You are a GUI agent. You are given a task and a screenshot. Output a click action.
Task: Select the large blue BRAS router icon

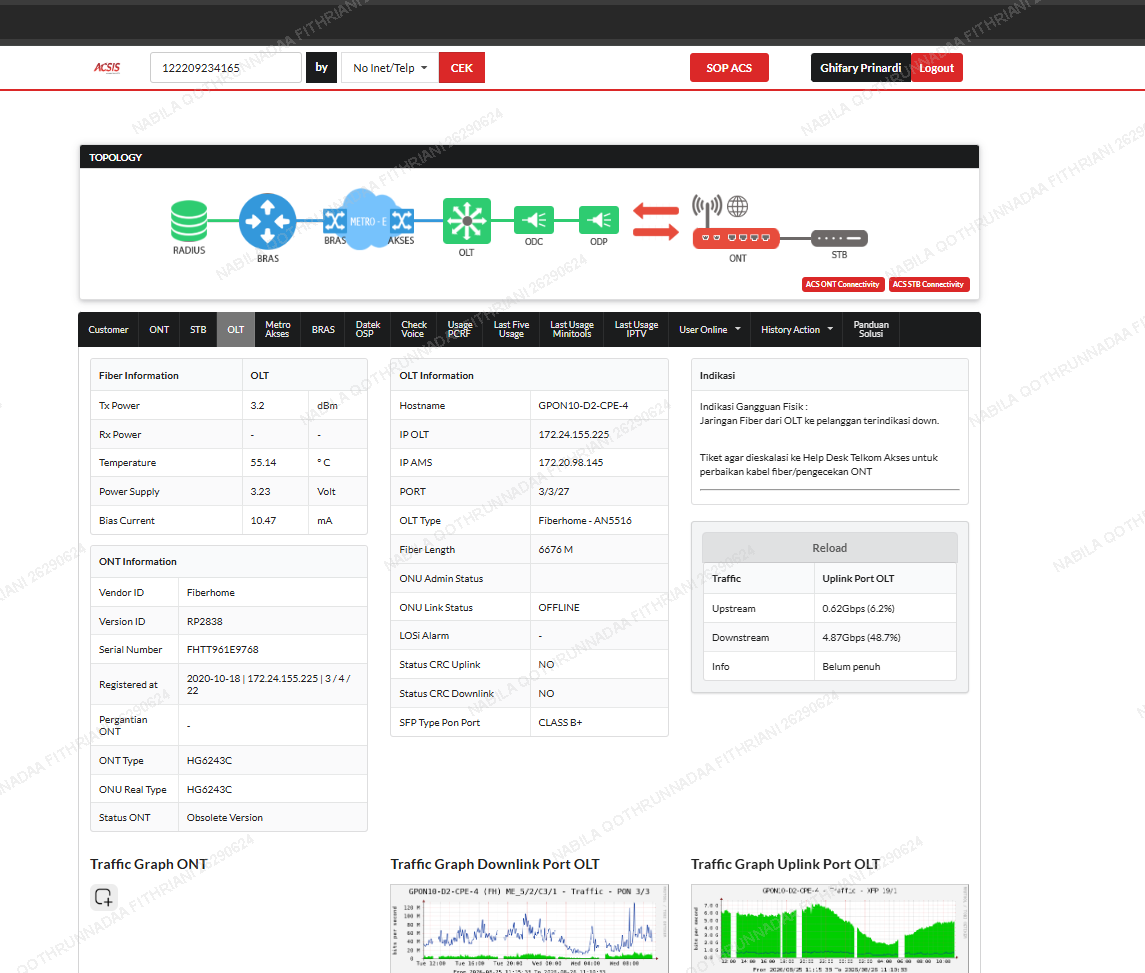[267, 221]
